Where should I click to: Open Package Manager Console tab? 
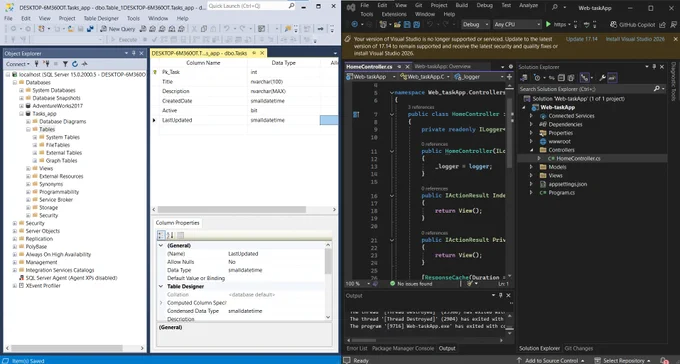(402, 348)
